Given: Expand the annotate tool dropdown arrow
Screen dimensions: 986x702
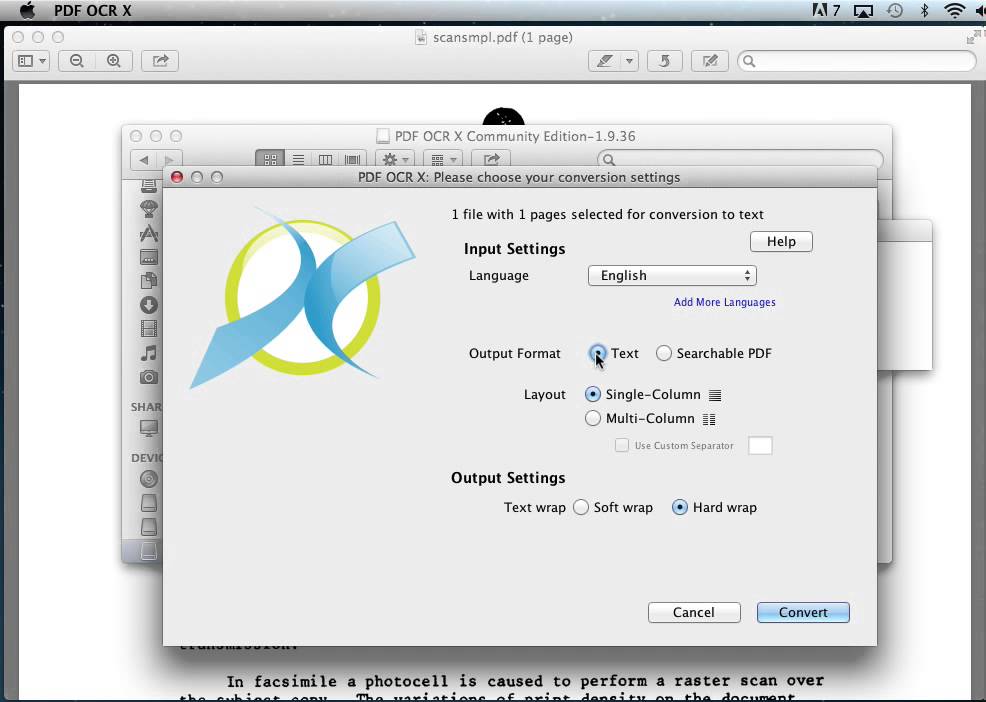Looking at the screenshot, I should point(629,61).
